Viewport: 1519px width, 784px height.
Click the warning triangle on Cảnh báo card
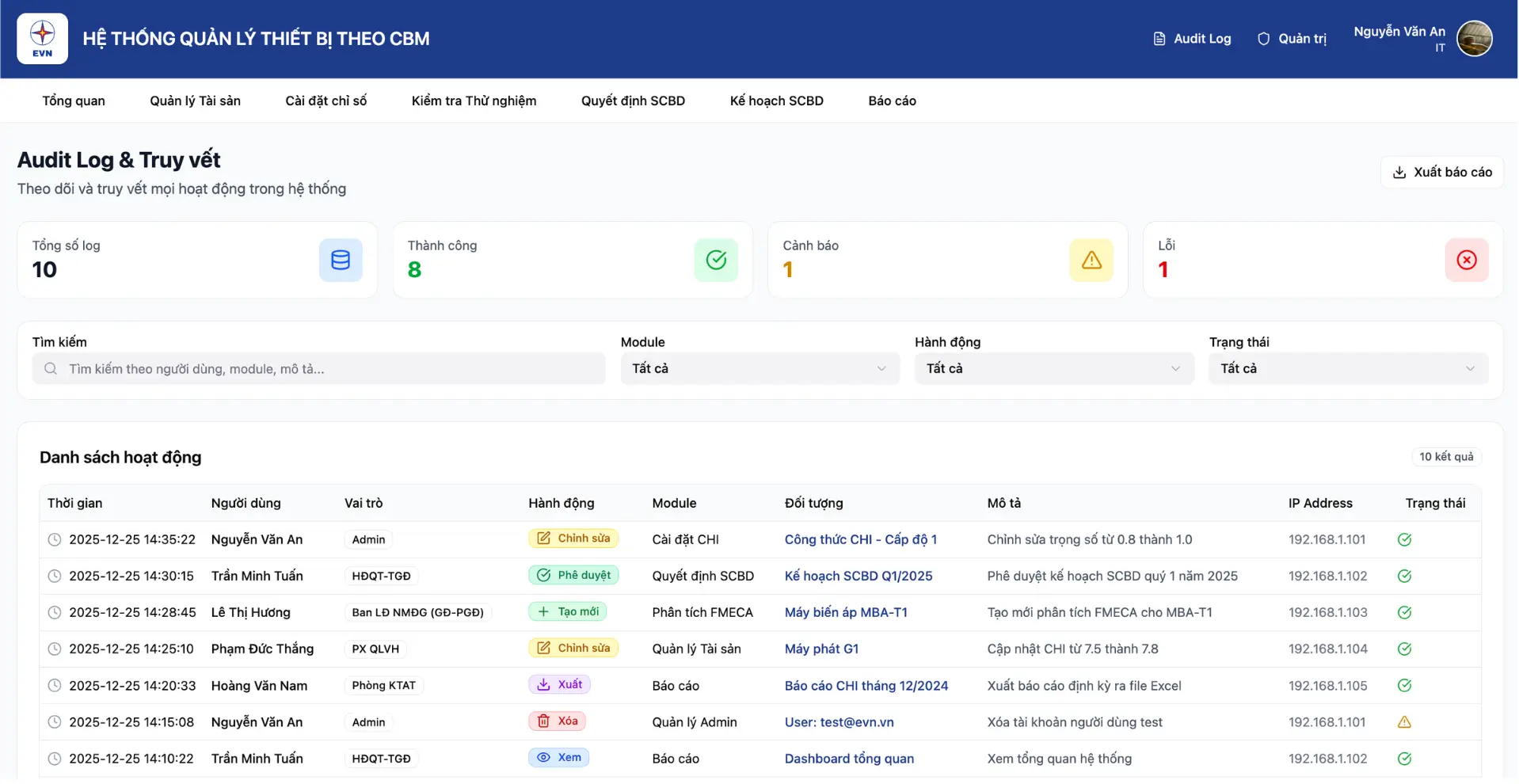[1091, 260]
